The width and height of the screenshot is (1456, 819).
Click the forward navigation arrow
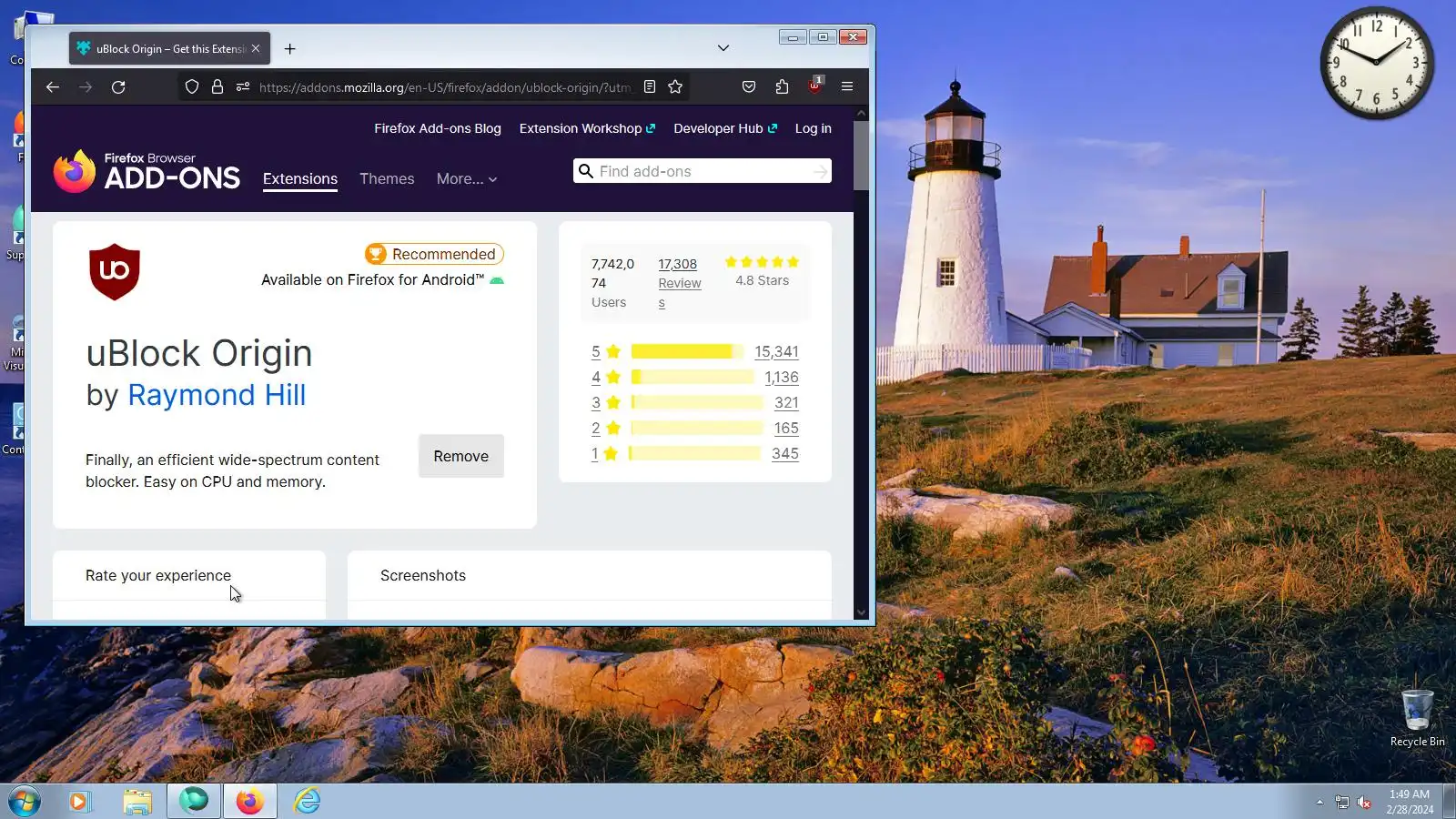tap(86, 87)
